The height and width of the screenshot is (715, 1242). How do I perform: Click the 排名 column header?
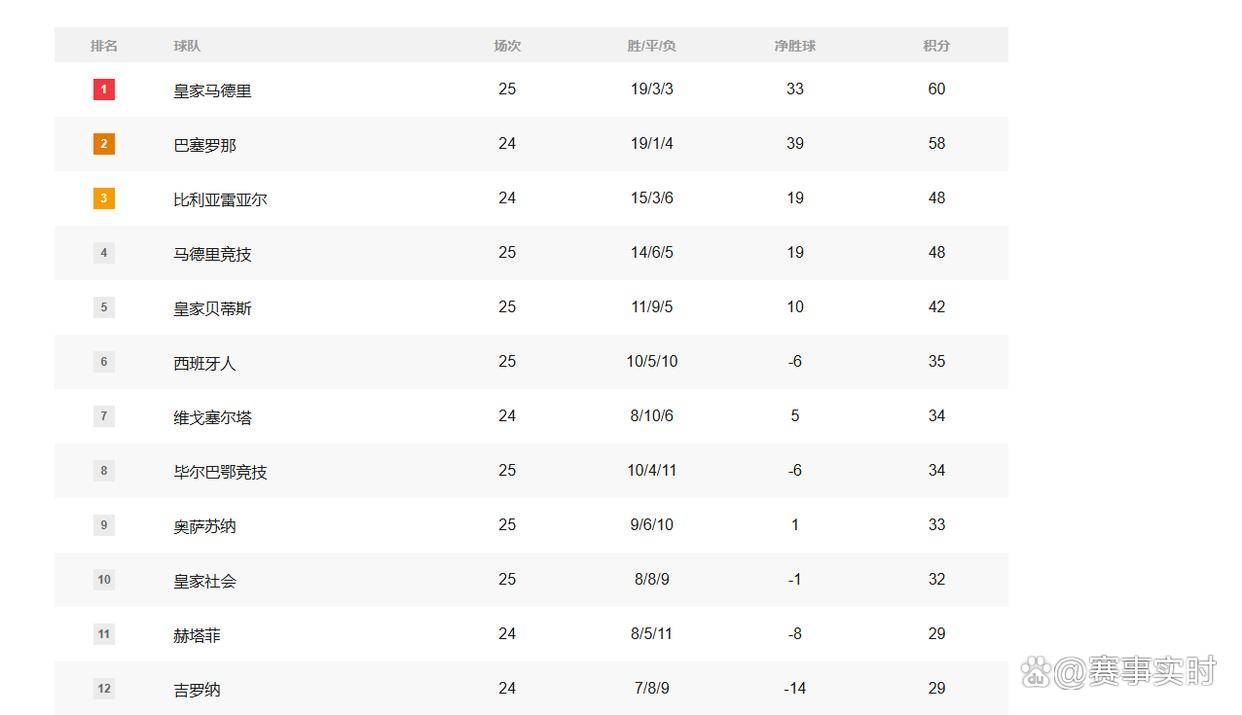click(104, 46)
